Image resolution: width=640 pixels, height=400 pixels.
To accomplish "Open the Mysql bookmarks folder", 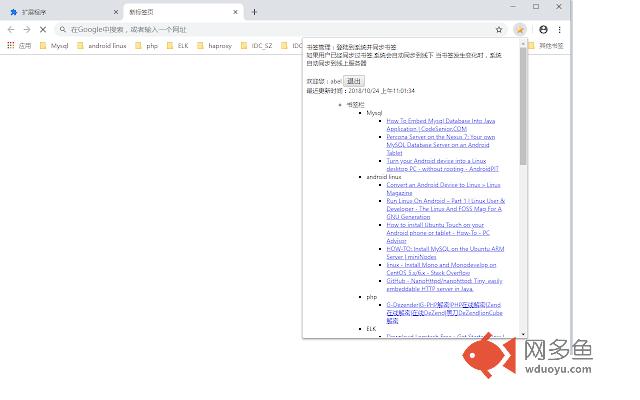I will click(x=54, y=46).
